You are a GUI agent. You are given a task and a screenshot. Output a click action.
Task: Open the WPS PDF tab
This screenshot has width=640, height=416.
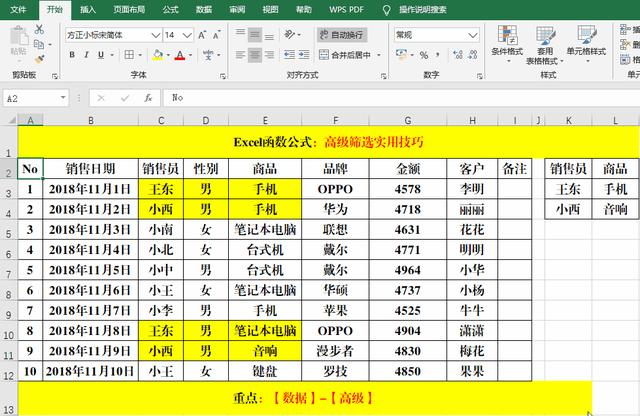(346, 9)
